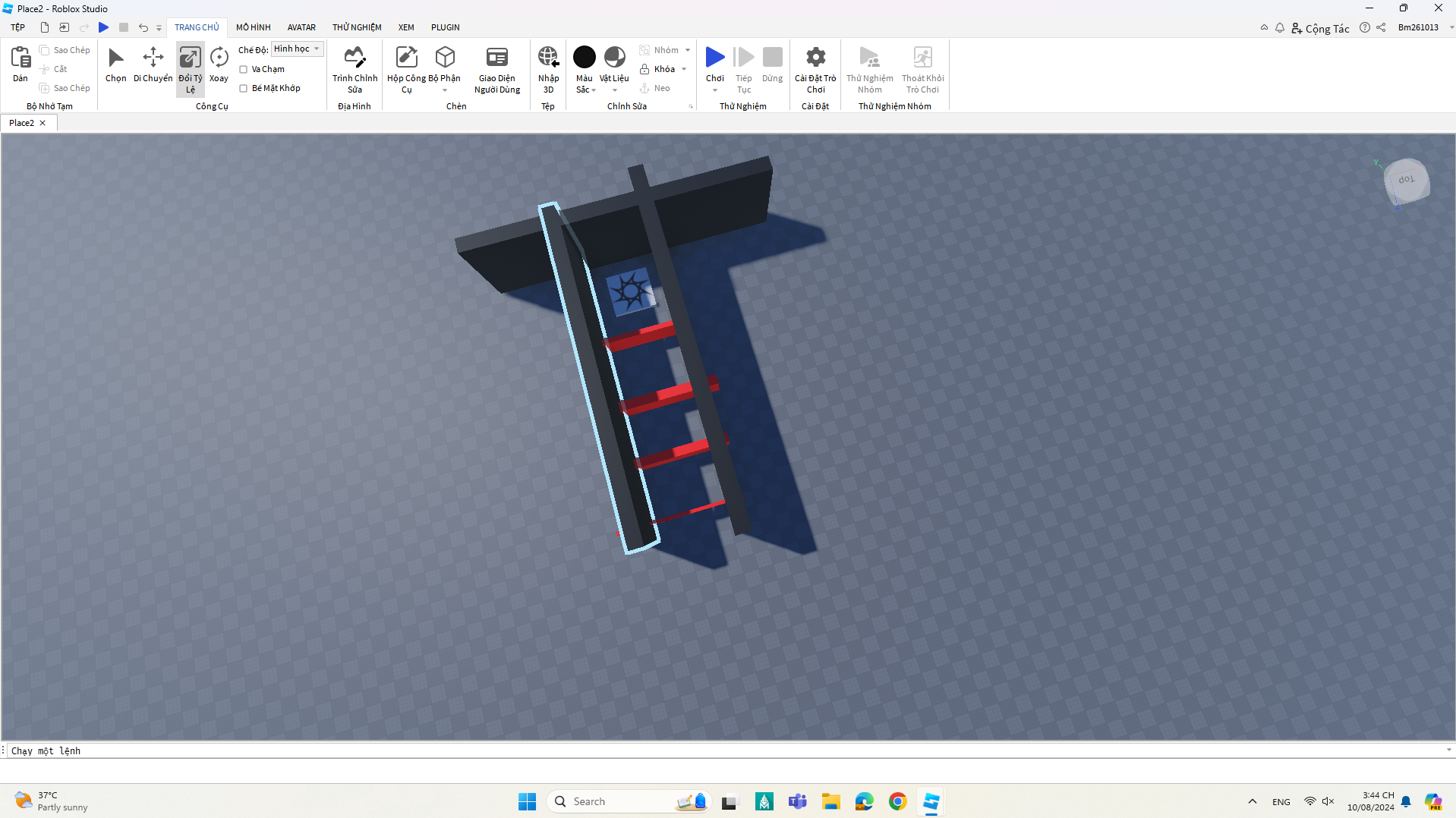Open command bar history dropdown arrow
The width and height of the screenshot is (1456, 818).
coord(1449,750)
